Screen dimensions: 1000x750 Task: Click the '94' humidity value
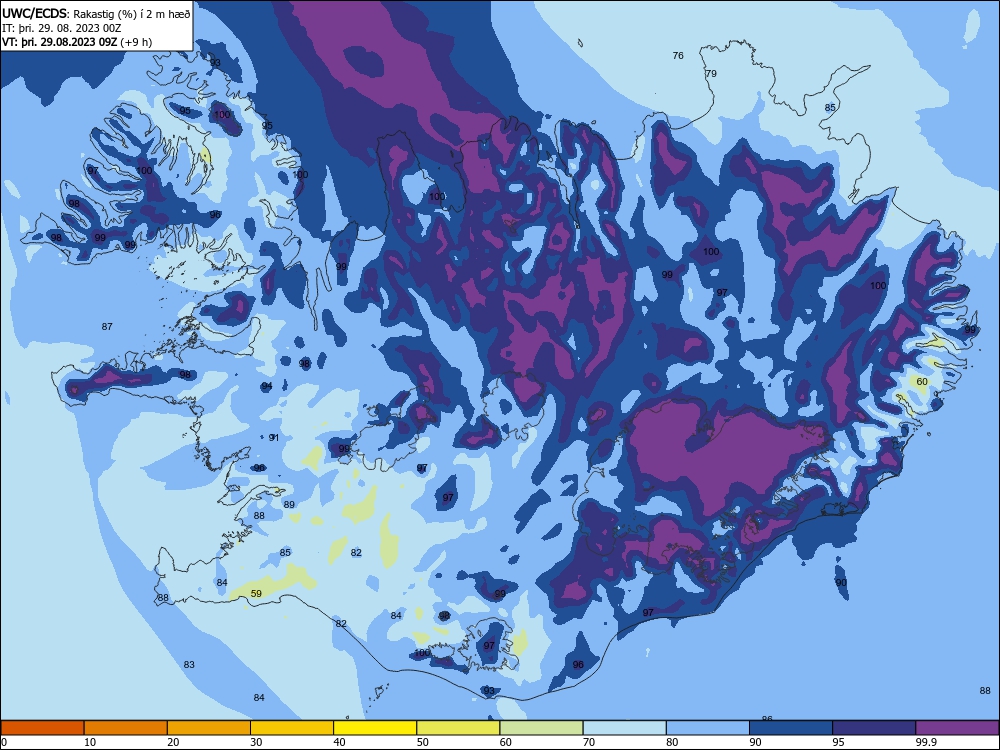pos(267,386)
